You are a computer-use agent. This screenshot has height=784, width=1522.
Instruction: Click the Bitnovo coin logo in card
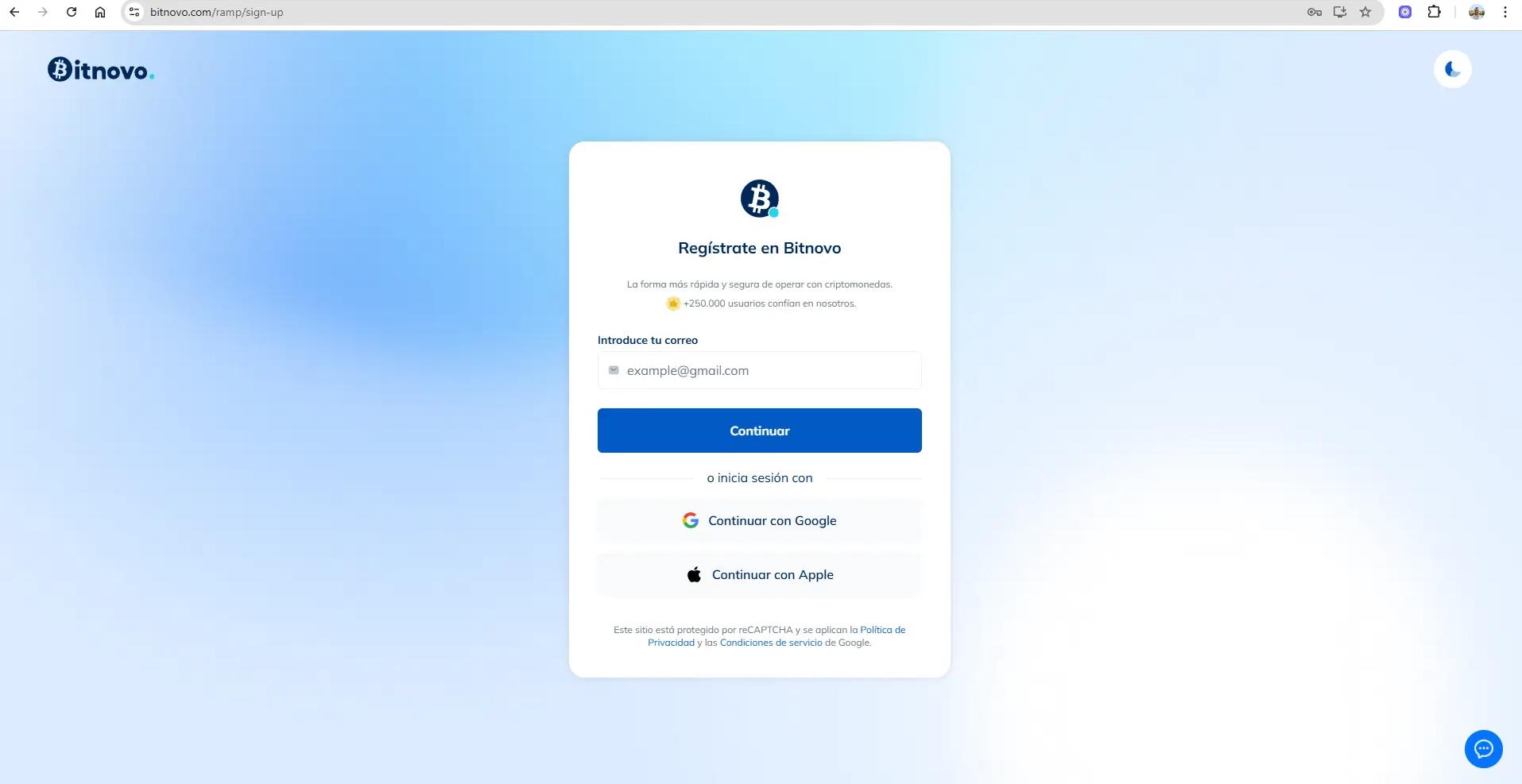point(760,199)
